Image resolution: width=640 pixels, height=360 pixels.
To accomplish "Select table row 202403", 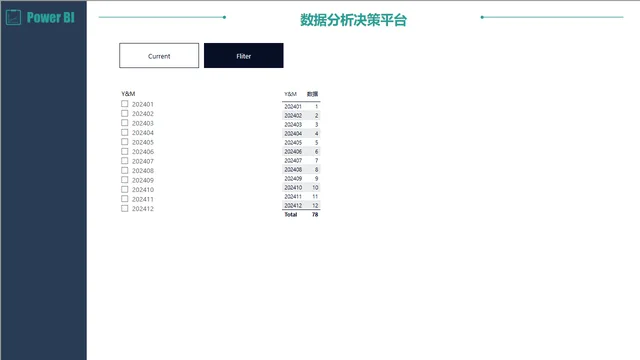I will pyautogui.click(x=301, y=124).
